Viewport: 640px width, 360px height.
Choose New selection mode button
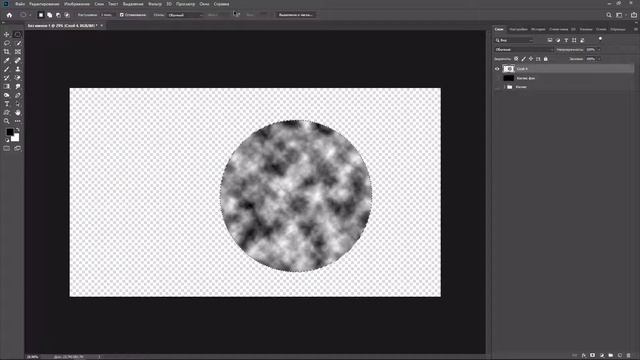(x=40, y=15)
